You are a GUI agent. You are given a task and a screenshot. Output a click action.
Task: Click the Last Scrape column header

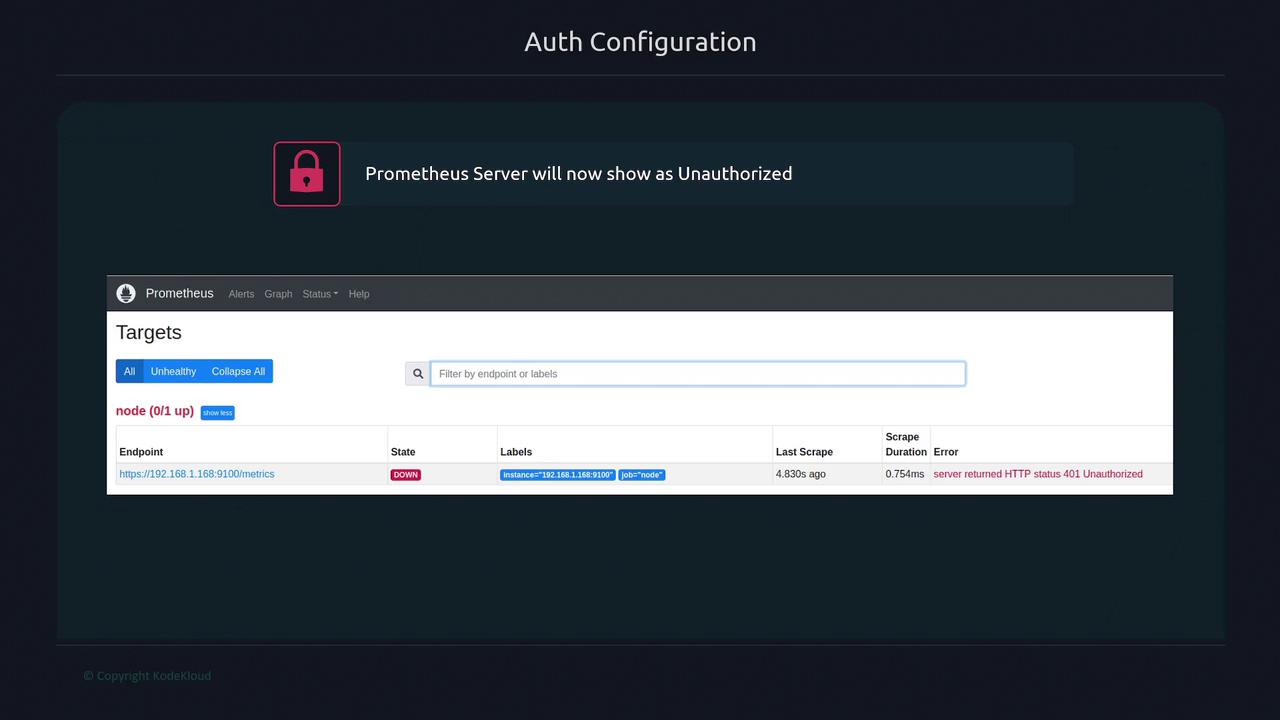(x=804, y=452)
